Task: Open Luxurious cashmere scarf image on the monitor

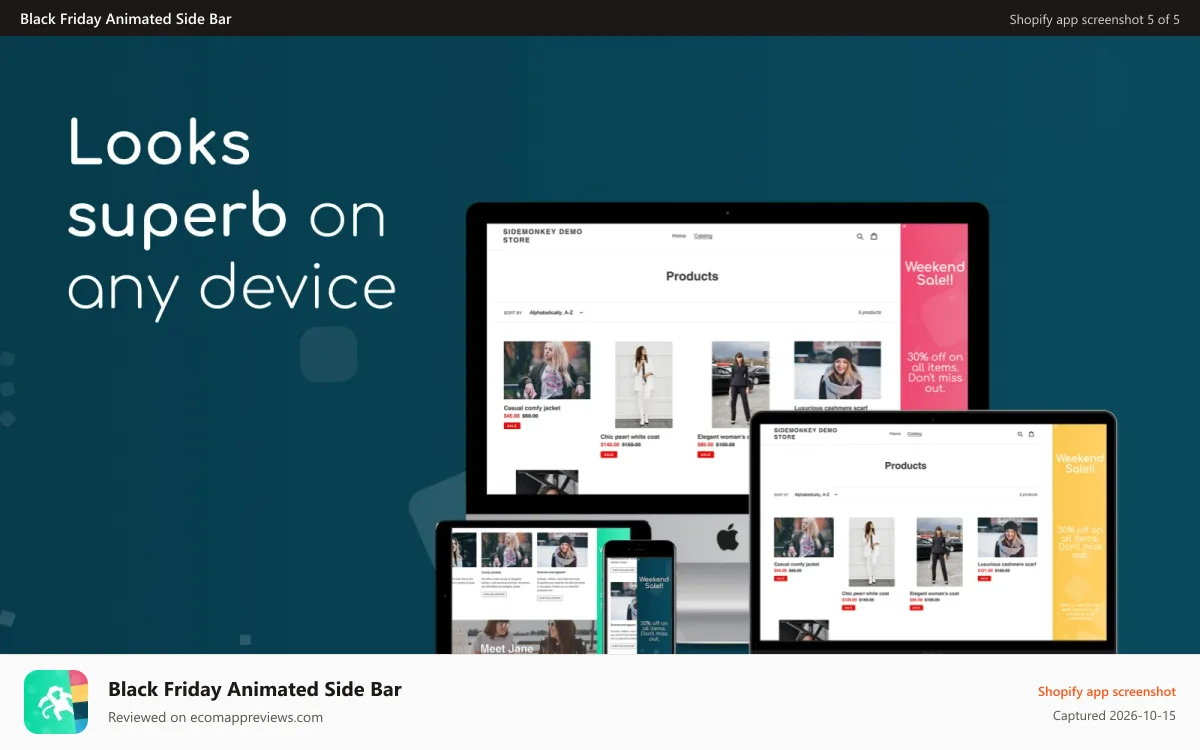Action: [x=838, y=370]
